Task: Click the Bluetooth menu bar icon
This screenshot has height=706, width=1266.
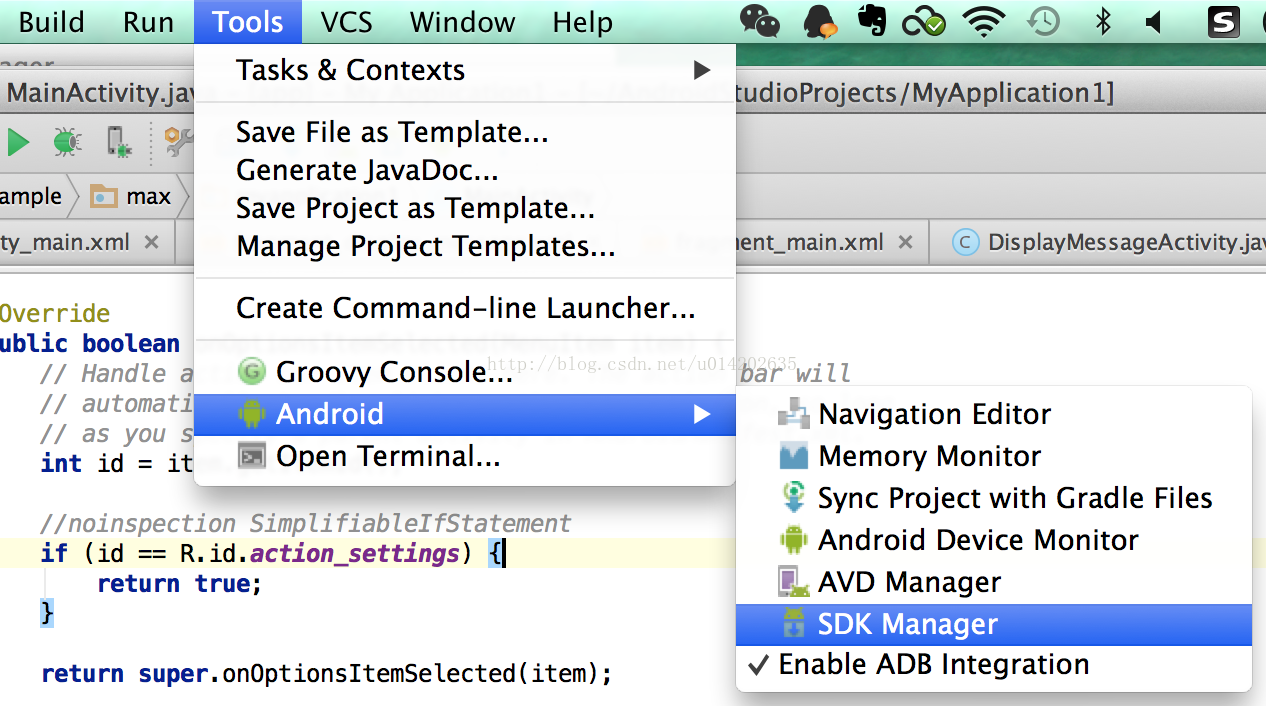Action: [x=1103, y=21]
